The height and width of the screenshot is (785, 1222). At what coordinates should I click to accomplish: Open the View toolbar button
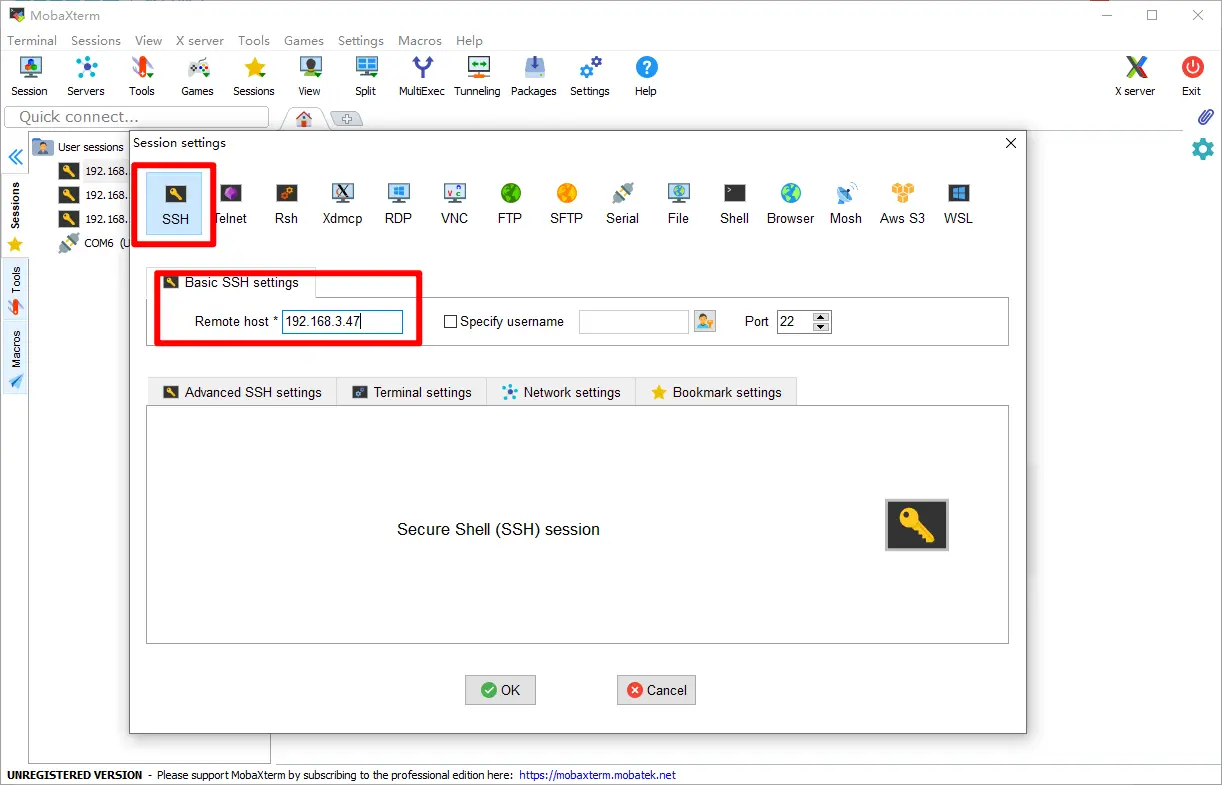310,76
